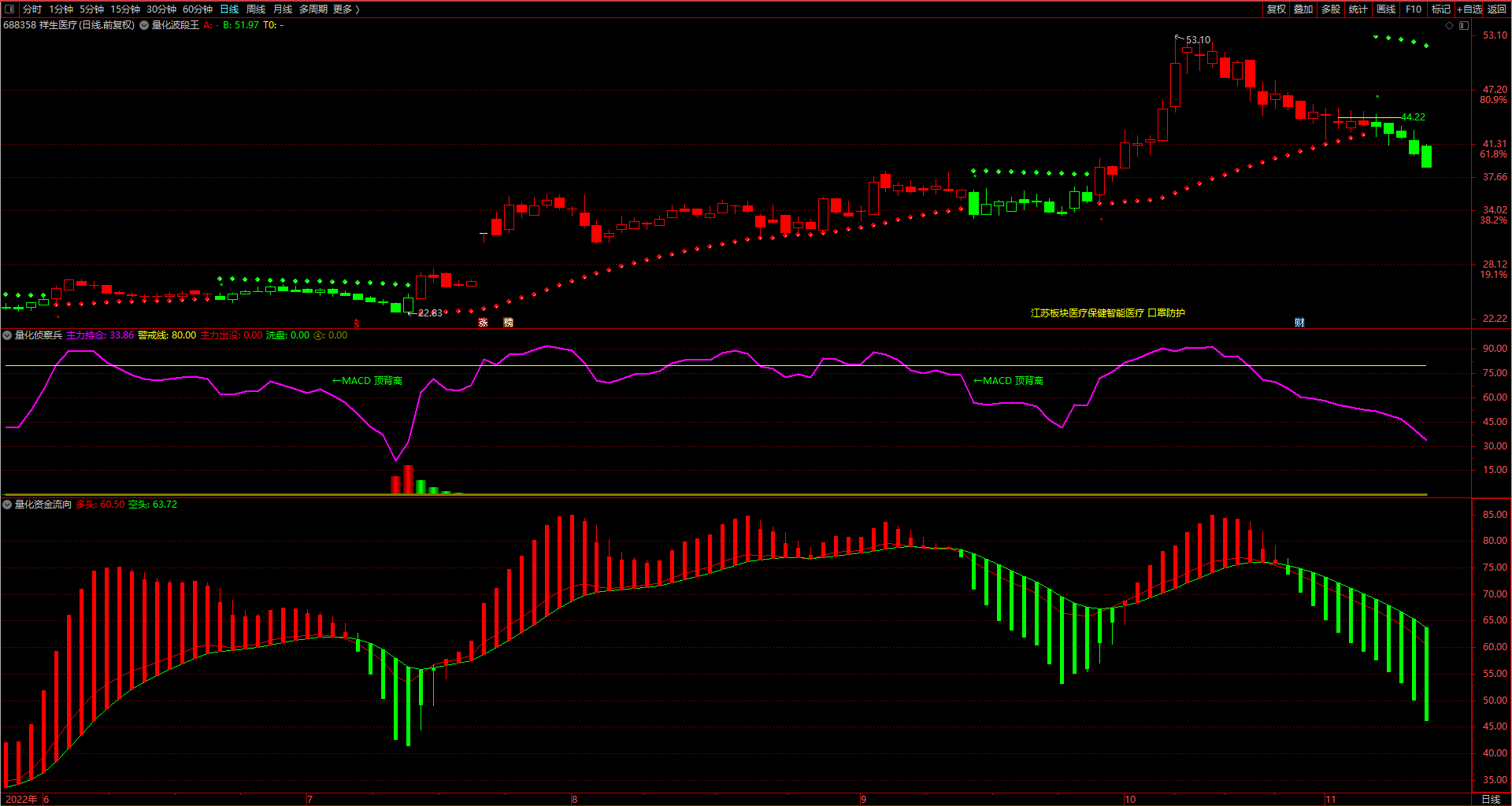Click the 智能医疗 concept link
The image size is (1512, 806).
(x=1125, y=313)
